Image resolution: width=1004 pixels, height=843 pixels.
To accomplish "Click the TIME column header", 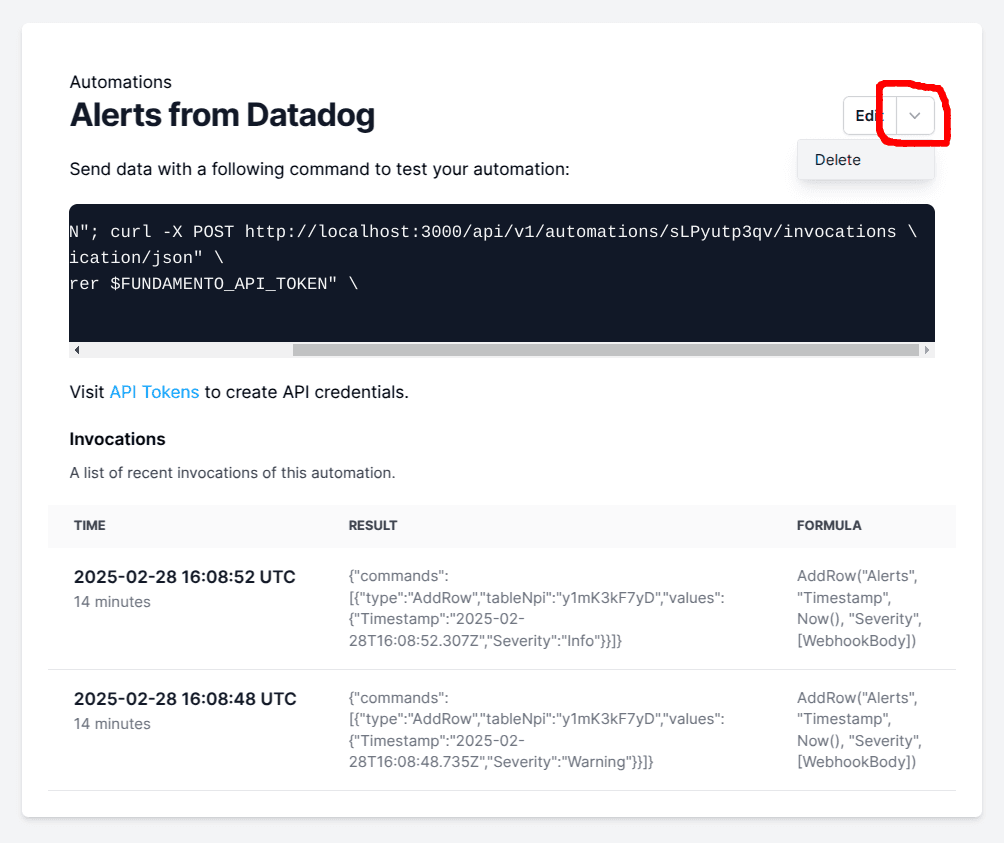I will tap(90, 525).
